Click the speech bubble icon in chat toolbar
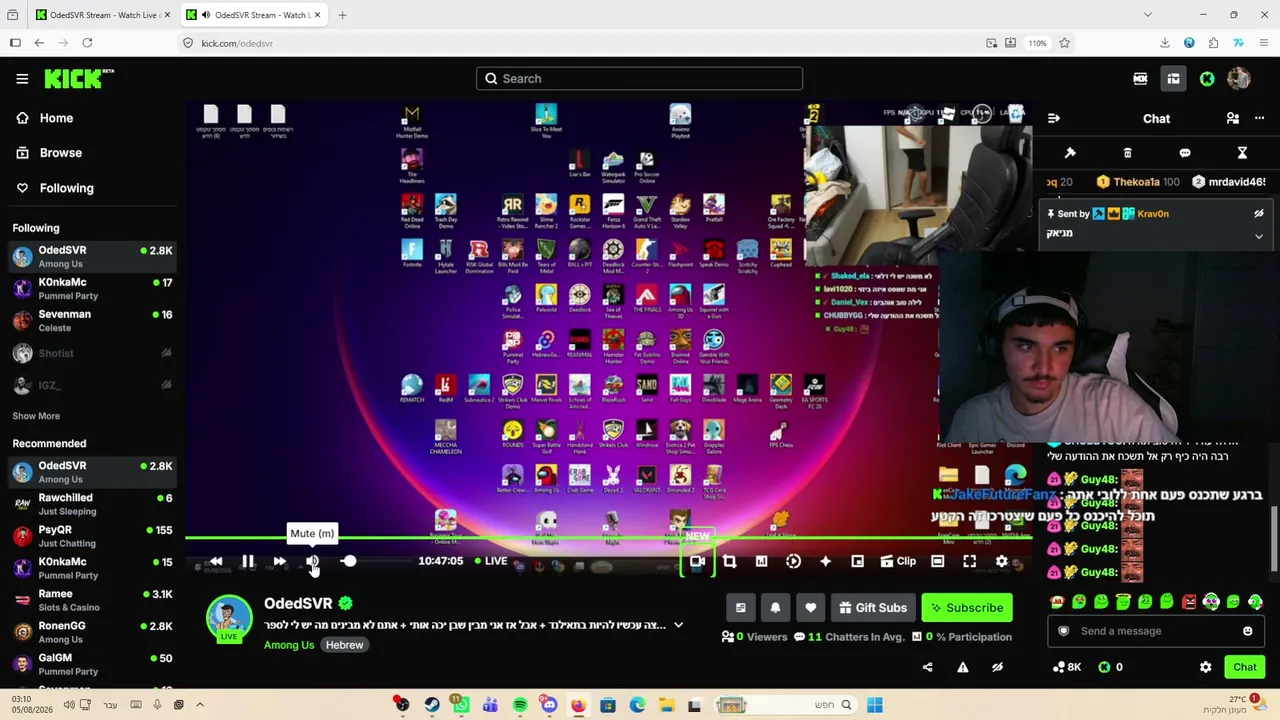Viewport: 1280px width, 720px height. click(1185, 153)
